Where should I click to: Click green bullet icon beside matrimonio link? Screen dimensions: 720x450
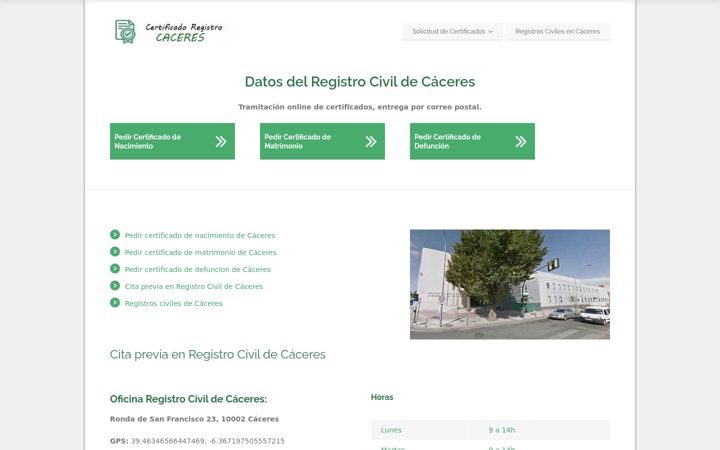(115, 252)
